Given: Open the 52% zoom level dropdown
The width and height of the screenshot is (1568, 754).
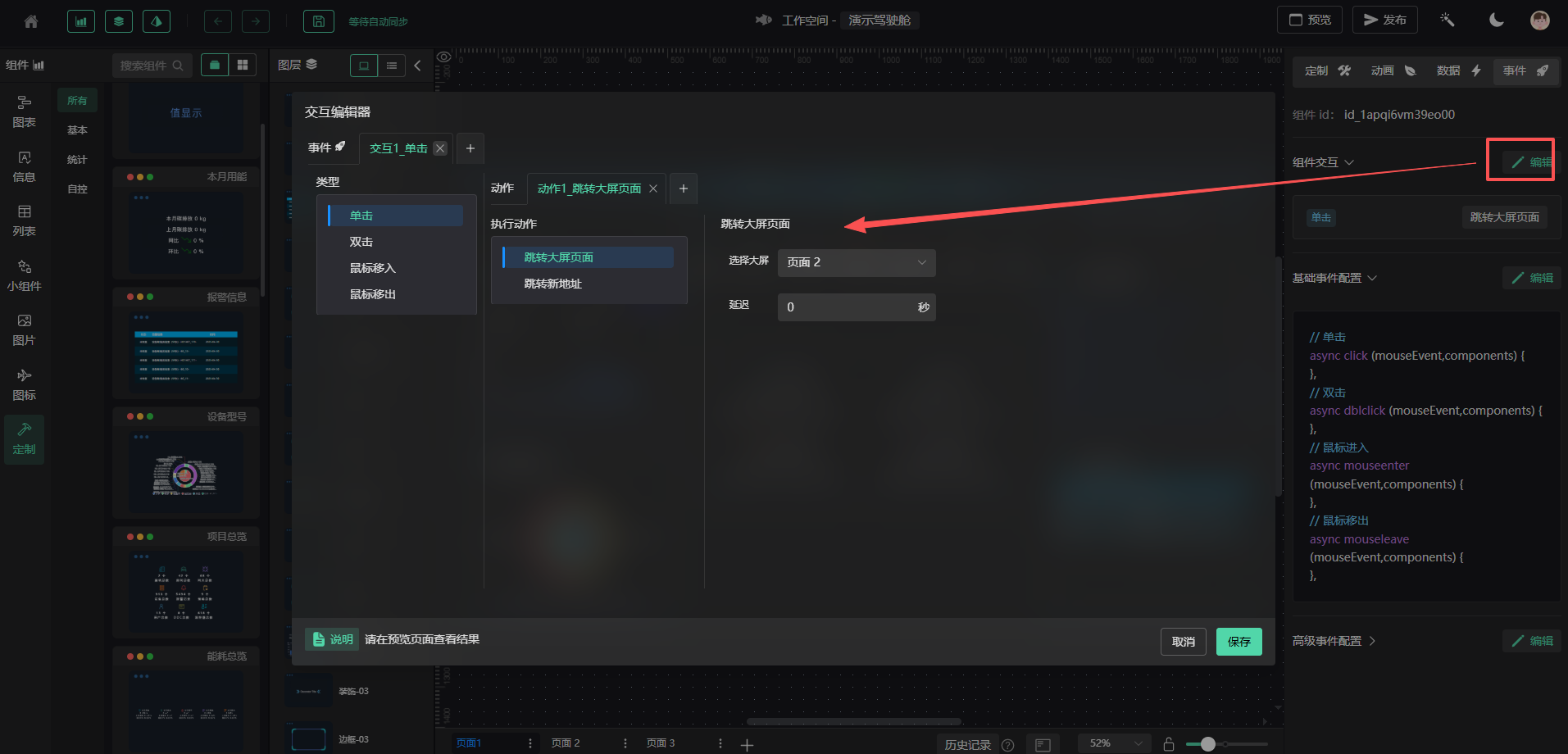Looking at the screenshot, I should (x=1114, y=743).
